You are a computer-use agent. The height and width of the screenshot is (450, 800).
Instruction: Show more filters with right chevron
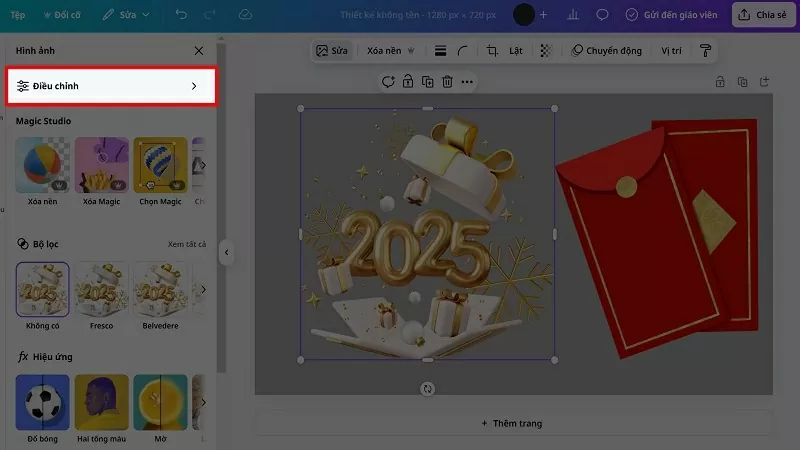203,290
